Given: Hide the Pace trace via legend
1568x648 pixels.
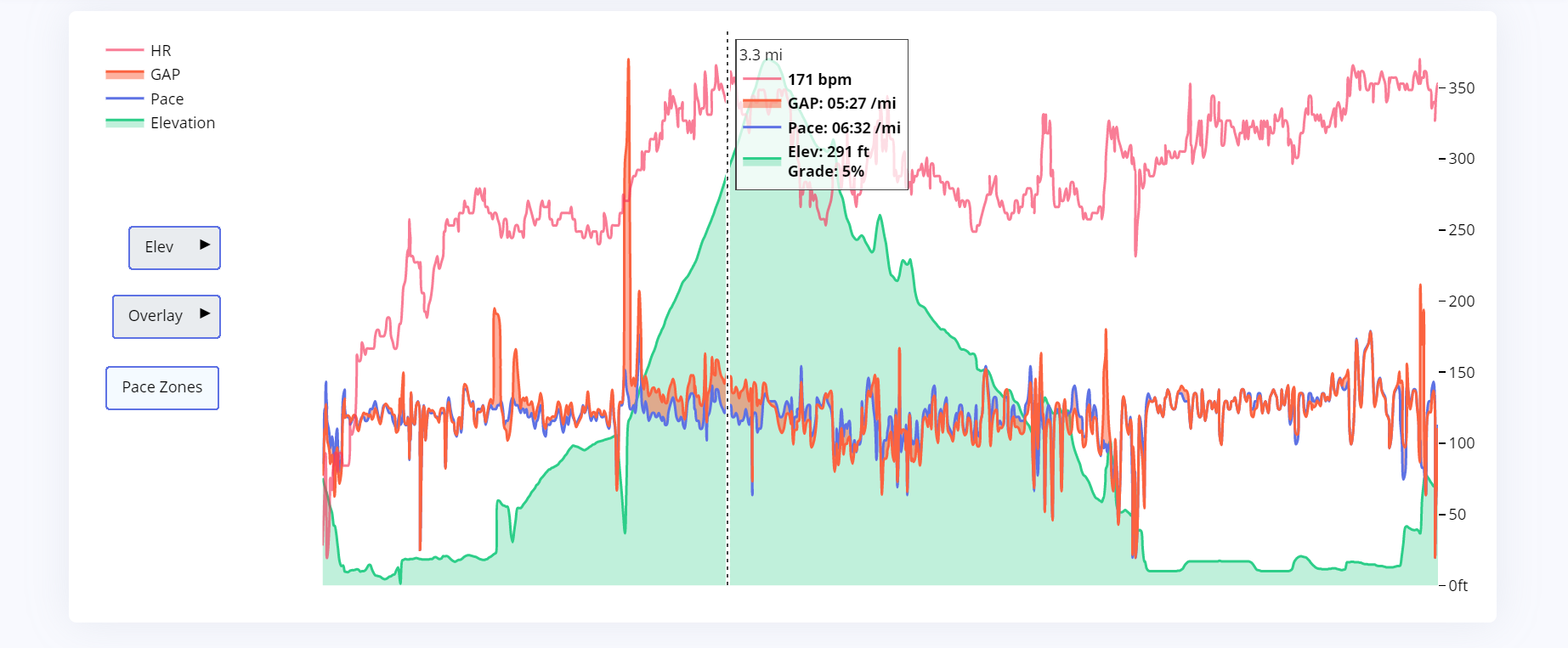Looking at the screenshot, I should (x=167, y=99).
